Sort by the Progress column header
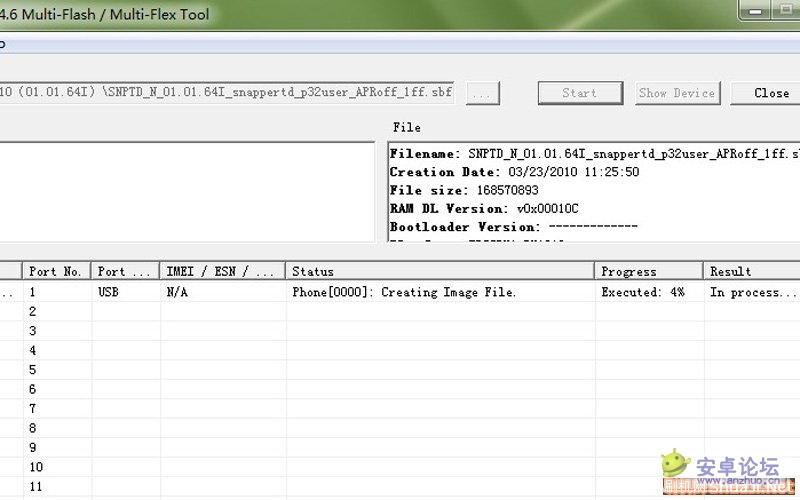The width and height of the screenshot is (800, 500). (x=648, y=271)
